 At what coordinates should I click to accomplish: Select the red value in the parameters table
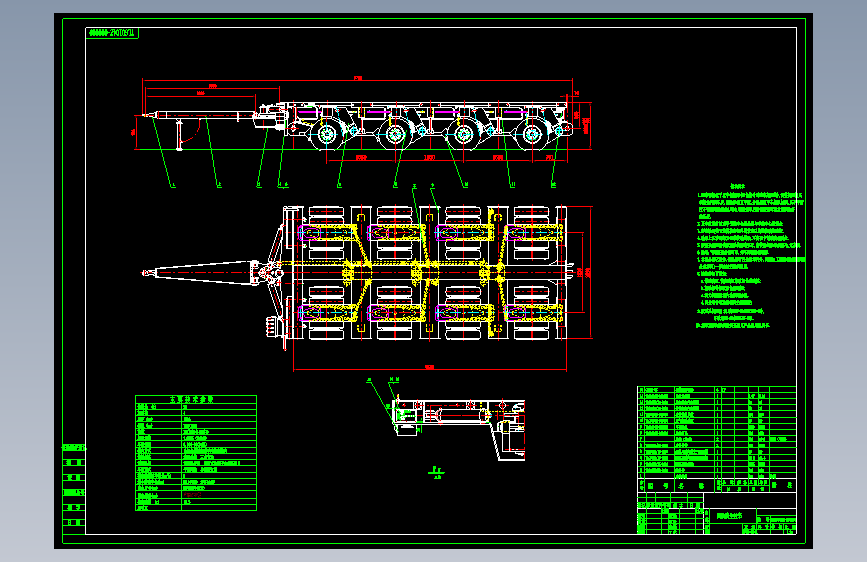click(192, 495)
